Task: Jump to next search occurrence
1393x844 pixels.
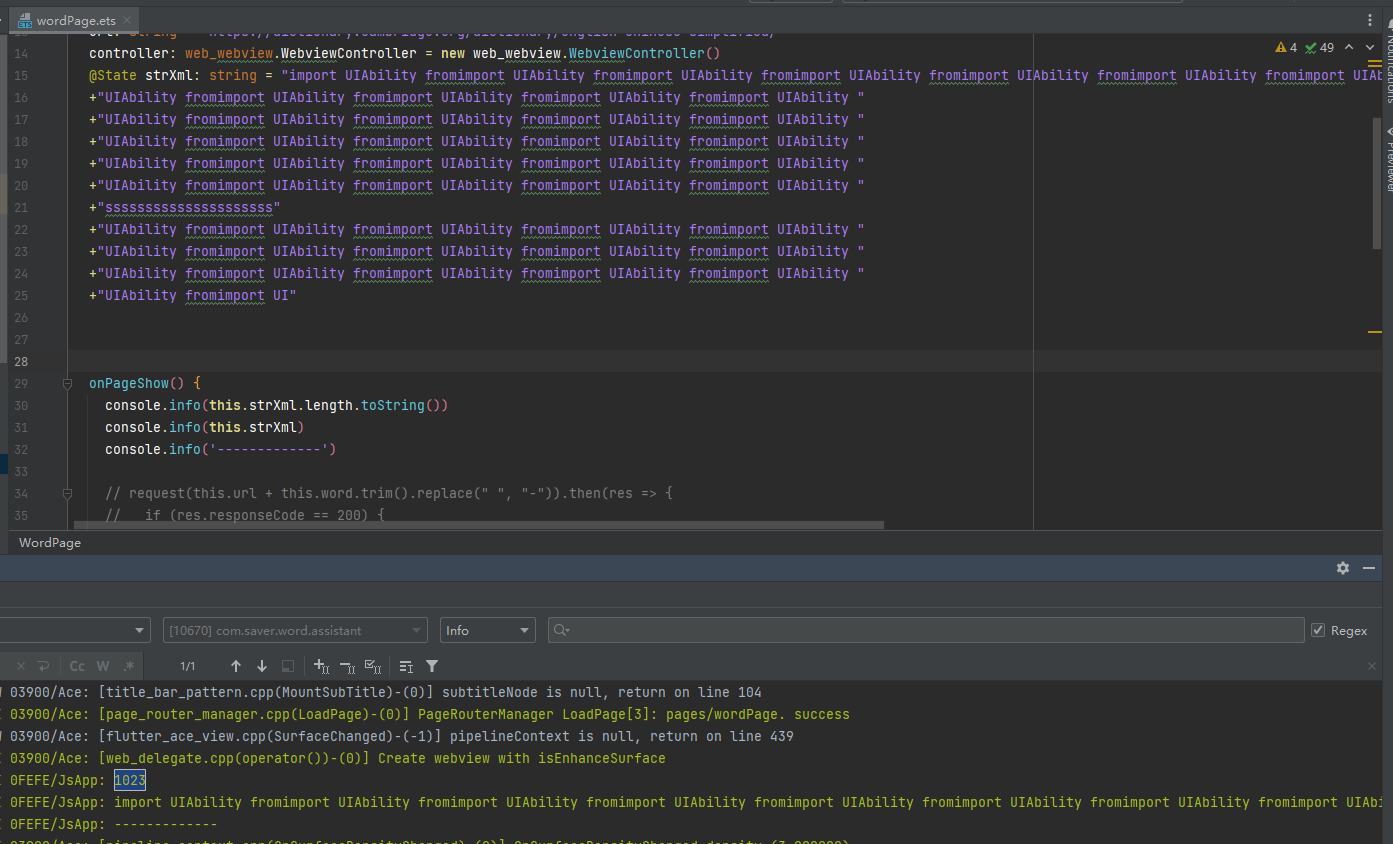Action: pos(262,666)
